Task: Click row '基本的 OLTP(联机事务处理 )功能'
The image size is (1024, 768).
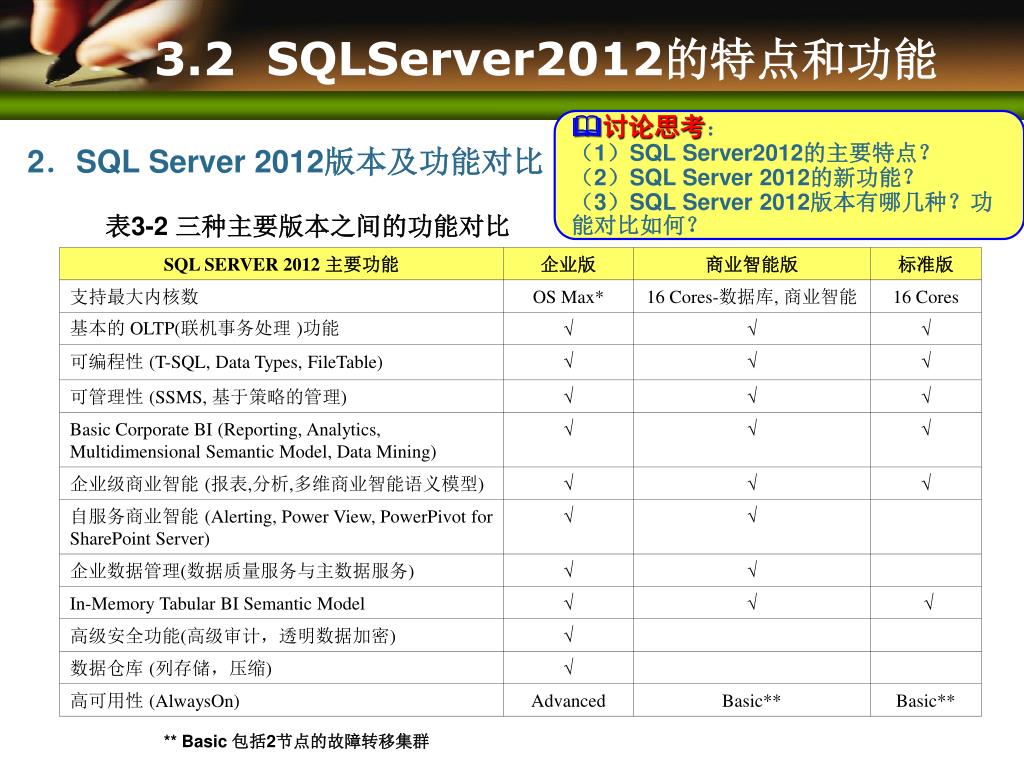Action: [204, 328]
